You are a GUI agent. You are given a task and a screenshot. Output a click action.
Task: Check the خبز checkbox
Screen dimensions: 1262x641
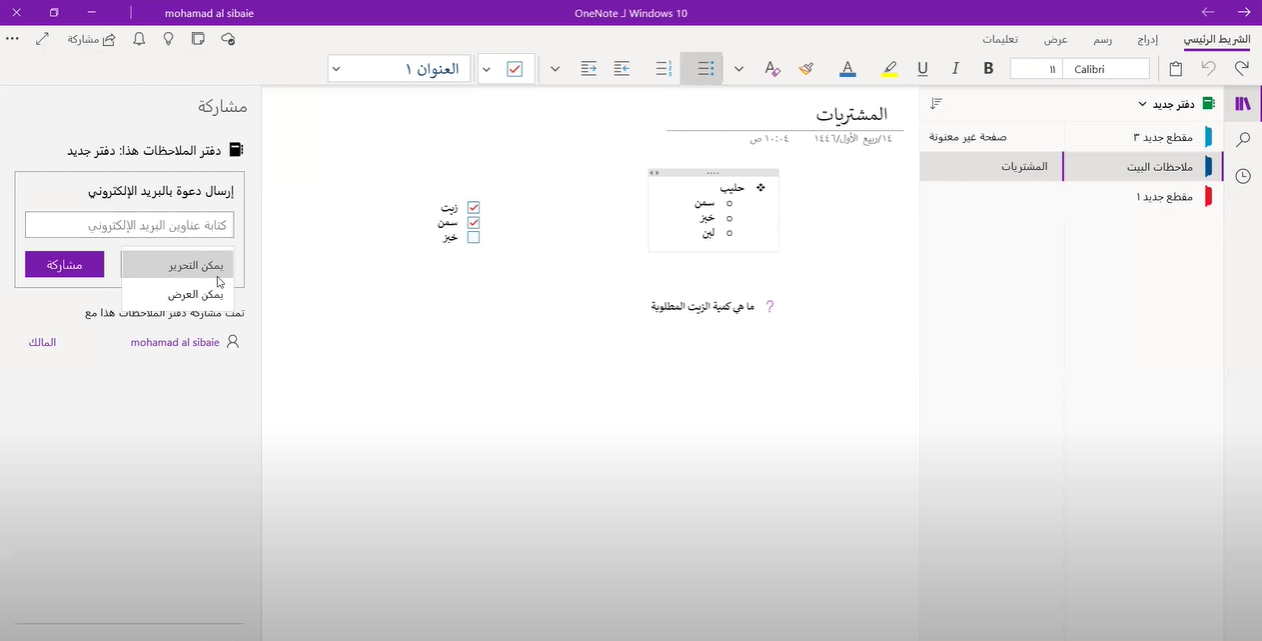pyautogui.click(x=474, y=237)
